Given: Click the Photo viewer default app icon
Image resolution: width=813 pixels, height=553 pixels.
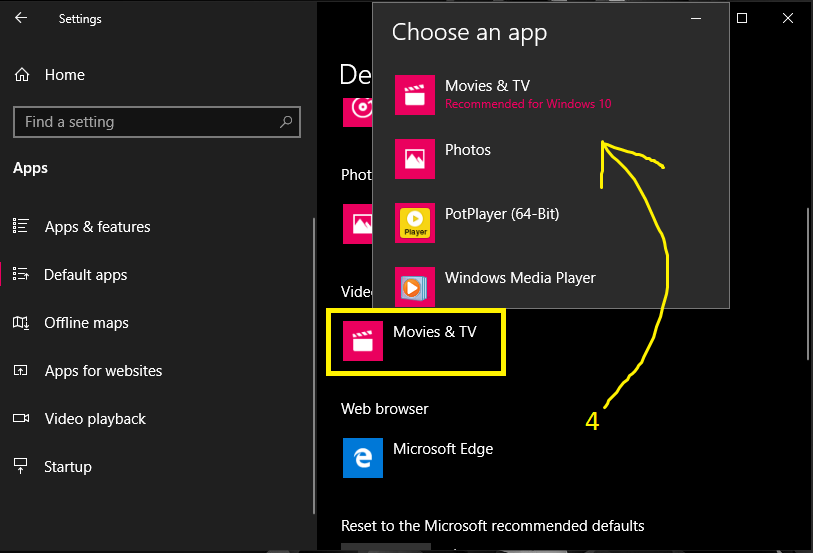Looking at the screenshot, I should (x=358, y=224).
